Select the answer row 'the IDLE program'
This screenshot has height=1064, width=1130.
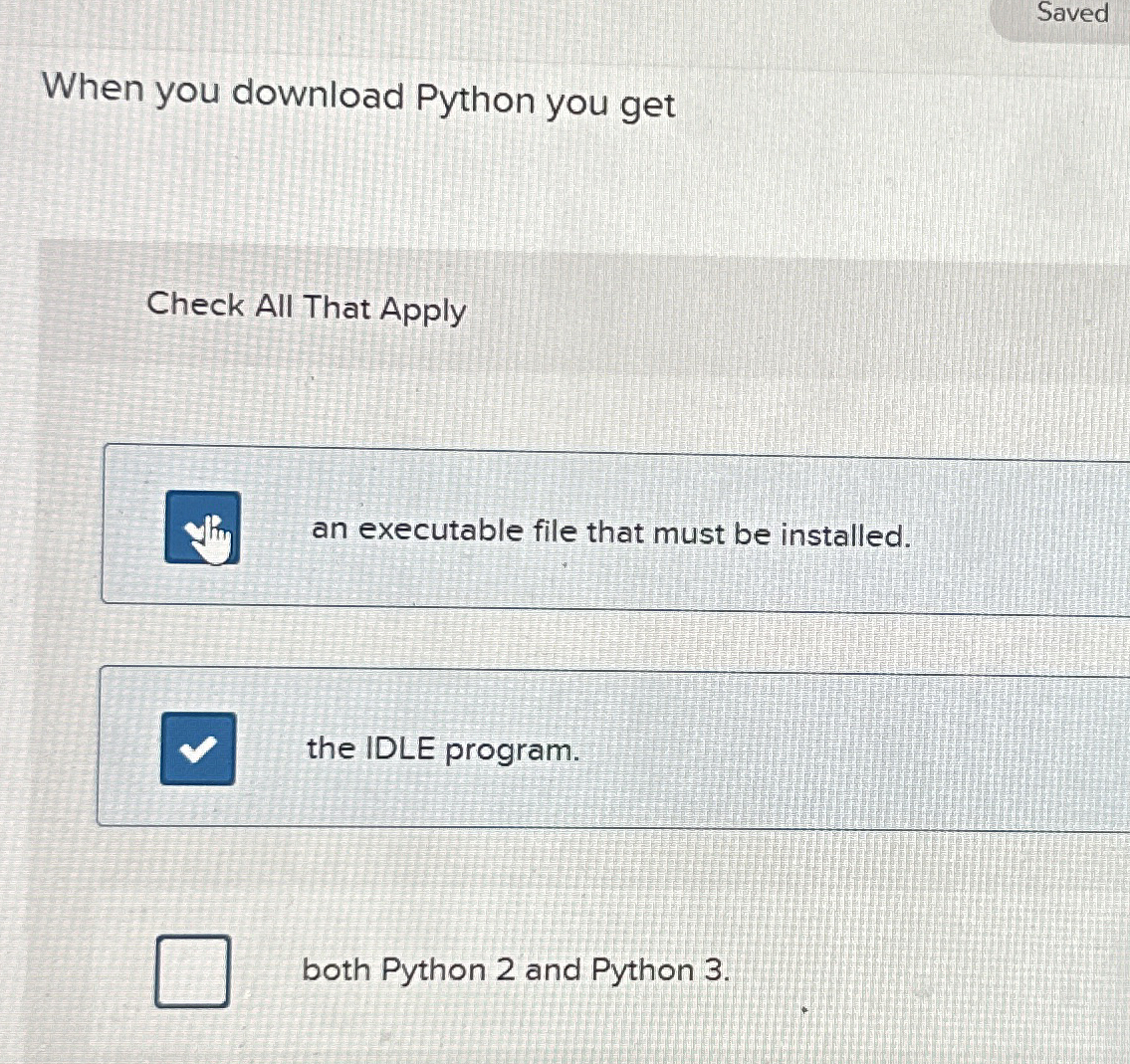click(597, 746)
